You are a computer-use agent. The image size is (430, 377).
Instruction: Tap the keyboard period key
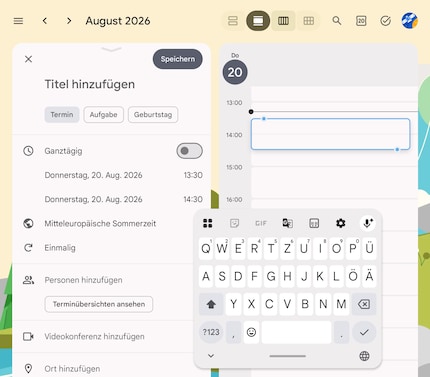point(341,332)
